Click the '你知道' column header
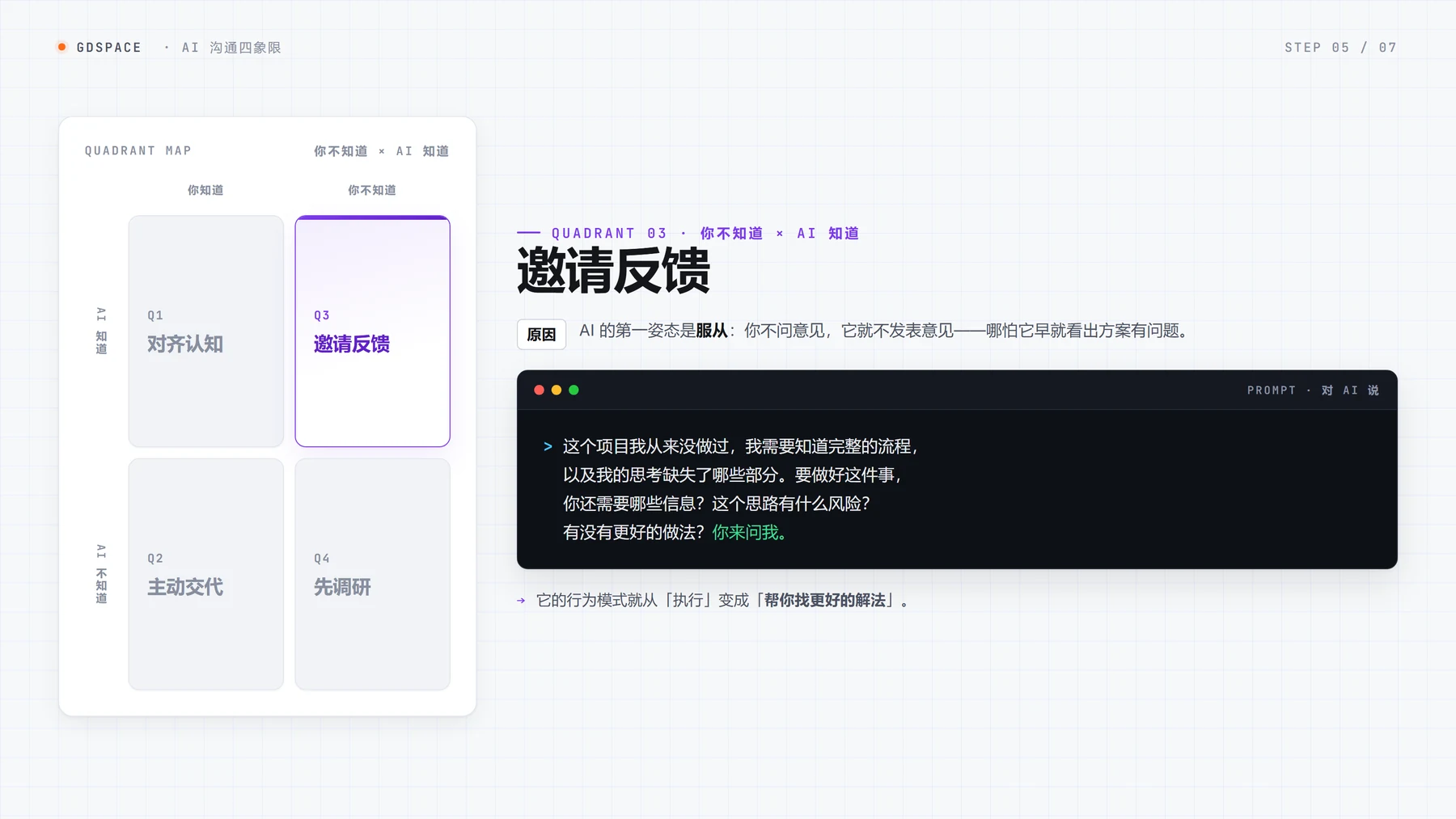Image resolution: width=1456 pixels, height=819 pixels. (x=205, y=190)
